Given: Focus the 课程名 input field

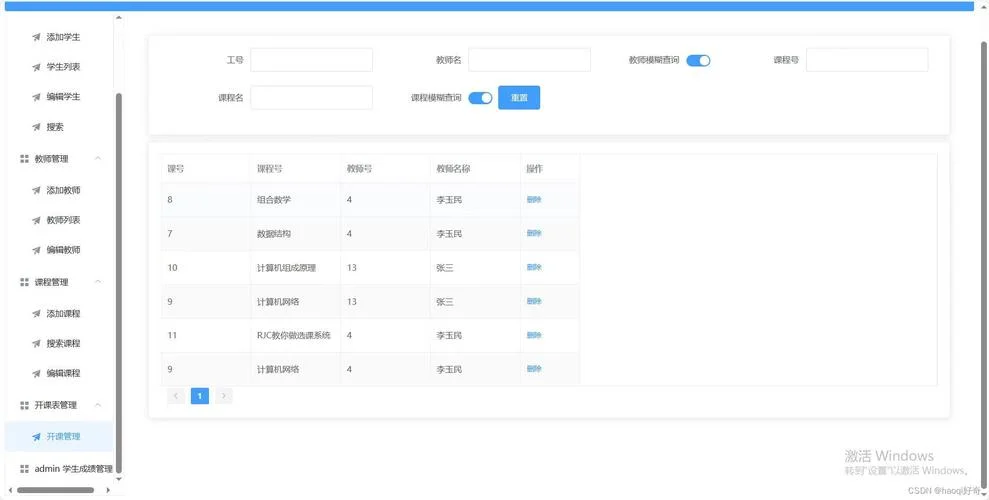Looking at the screenshot, I should coord(312,98).
